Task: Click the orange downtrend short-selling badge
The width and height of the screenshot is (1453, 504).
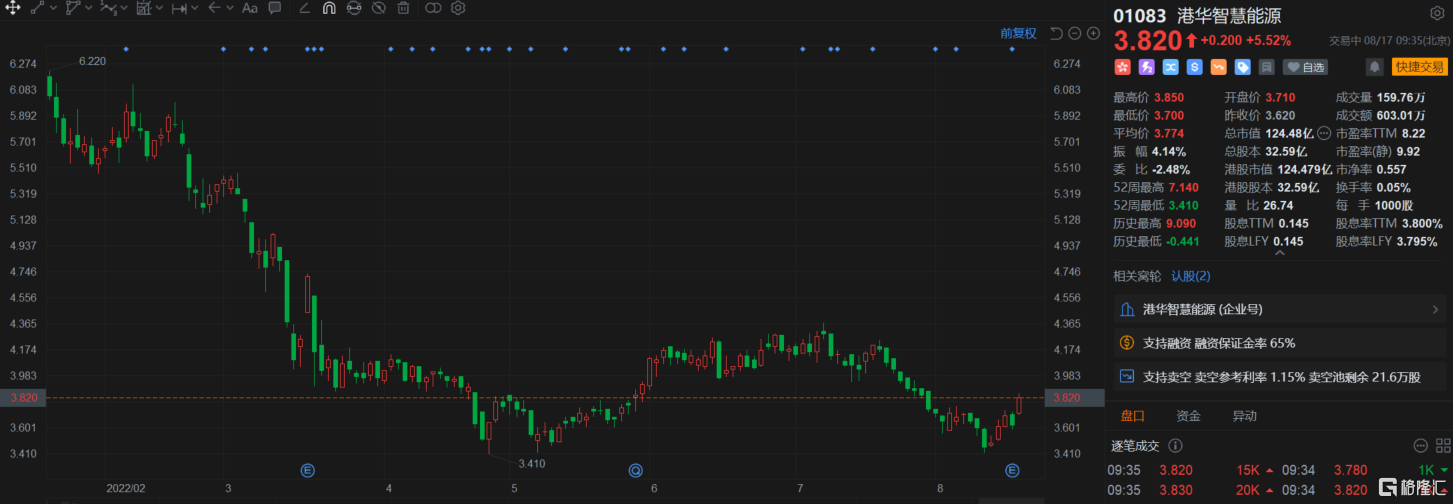Action: tap(1218, 67)
